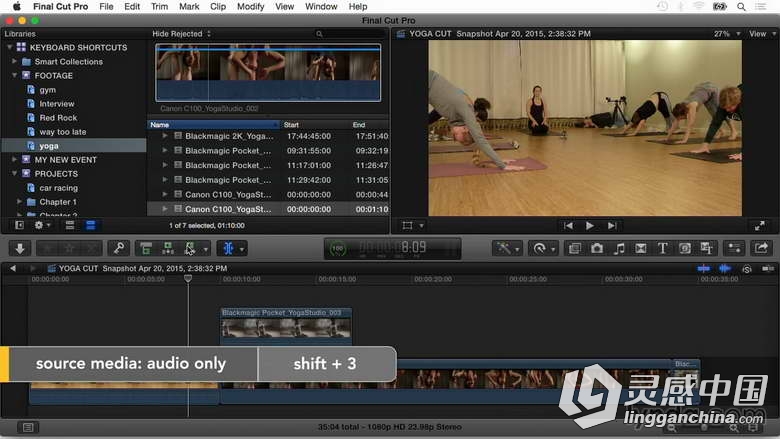Enter full-screen viewer playback
The image size is (780, 439).
tap(760, 226)
